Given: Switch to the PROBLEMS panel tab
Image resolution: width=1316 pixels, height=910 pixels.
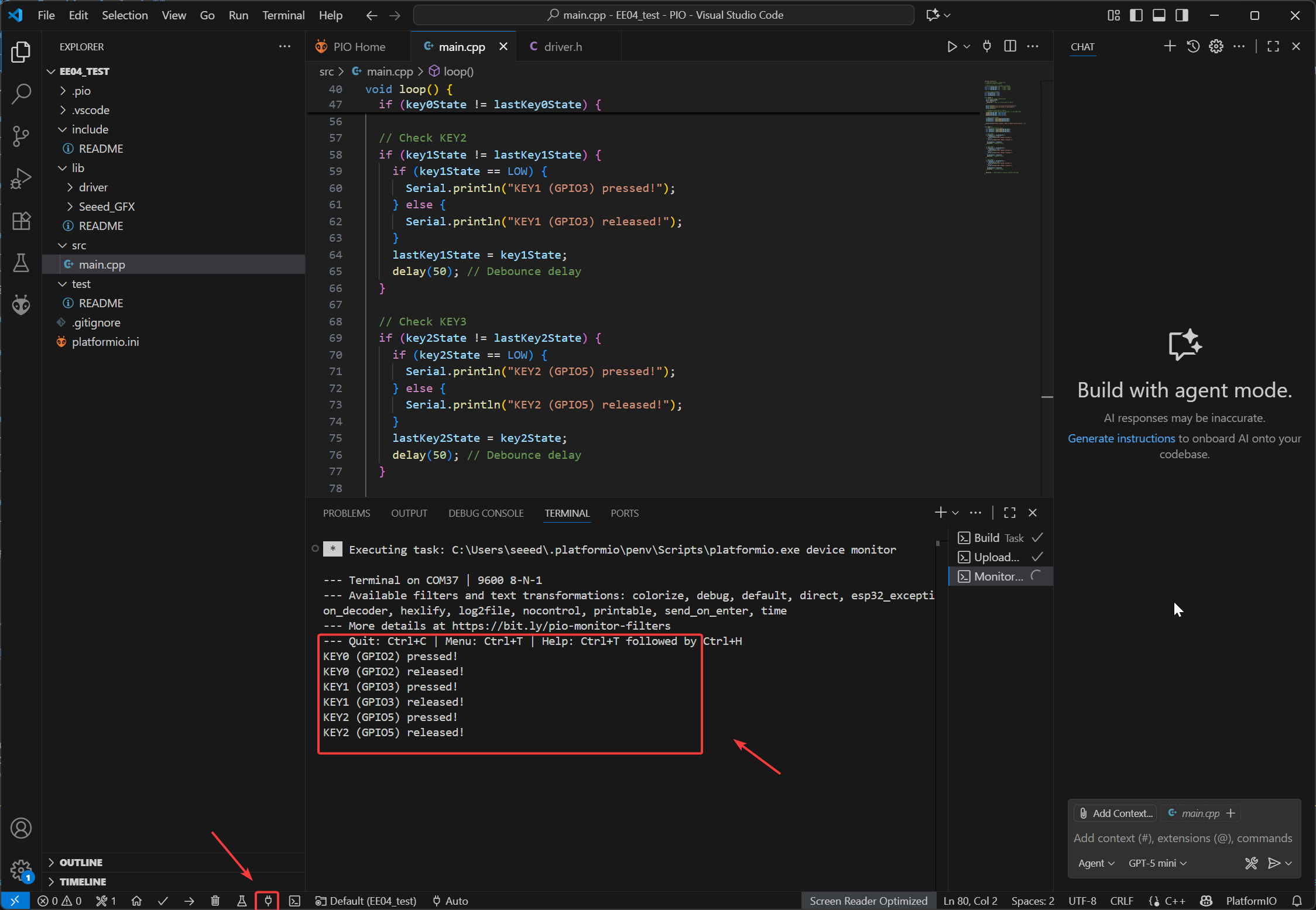Looking at the screenshot, I should click(x=347, y=513).
